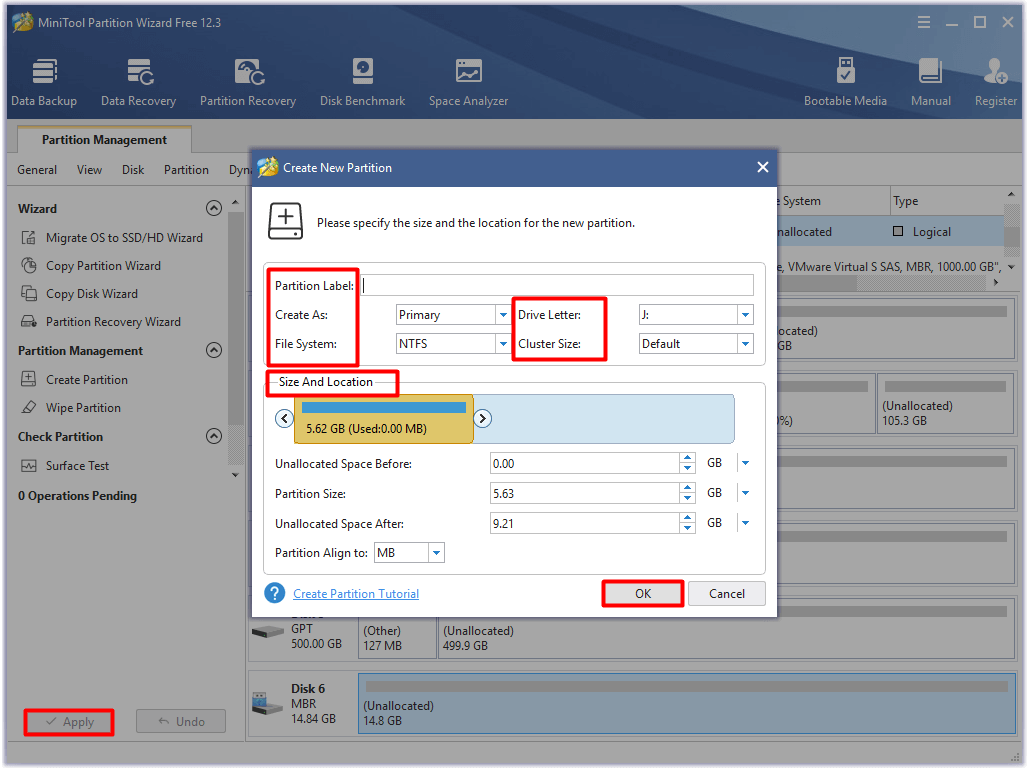
Task: Open the Disk menu
Action: [x=133, y=170]
